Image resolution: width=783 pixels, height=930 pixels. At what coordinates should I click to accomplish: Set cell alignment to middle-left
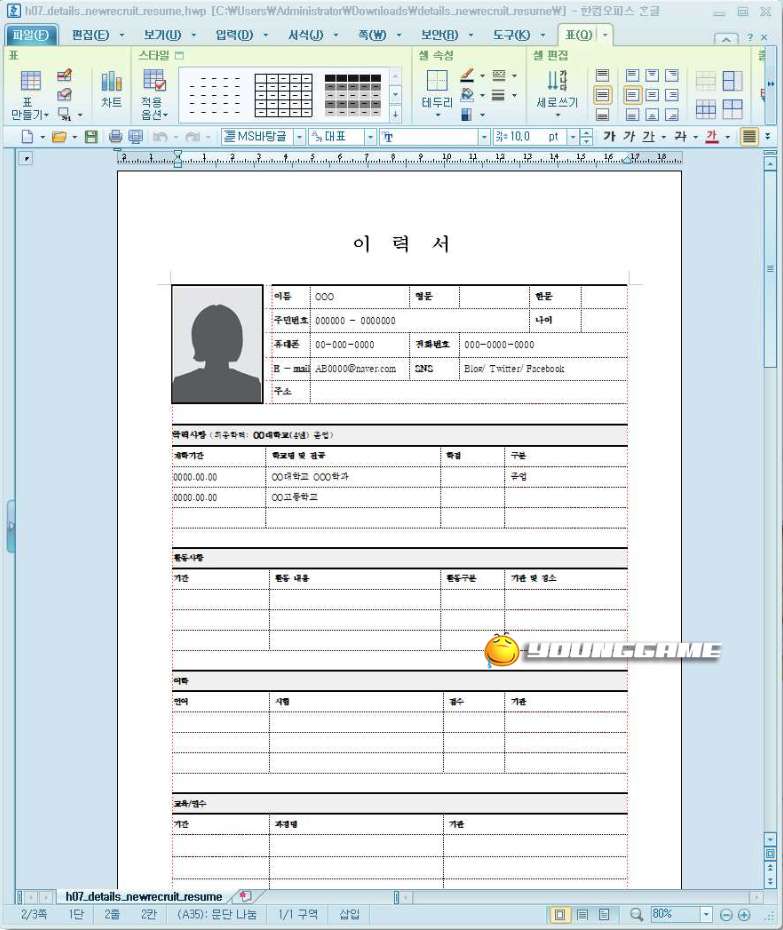click(632, 95)
